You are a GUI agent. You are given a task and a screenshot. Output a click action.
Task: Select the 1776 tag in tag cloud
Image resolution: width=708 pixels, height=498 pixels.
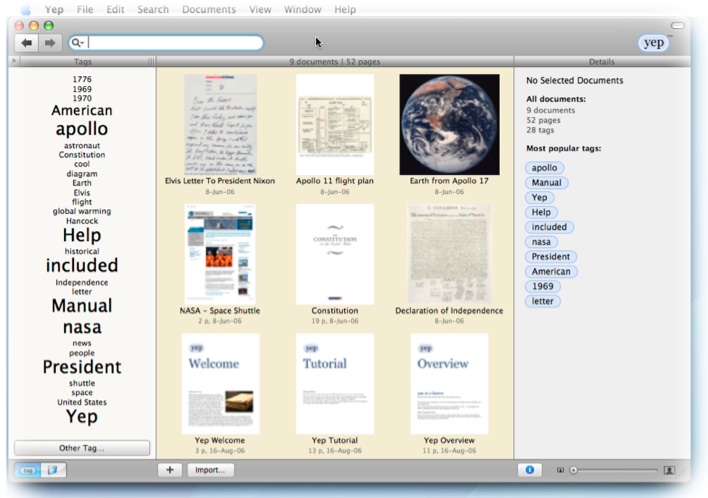pyautogui.click(x=82, y=79)
